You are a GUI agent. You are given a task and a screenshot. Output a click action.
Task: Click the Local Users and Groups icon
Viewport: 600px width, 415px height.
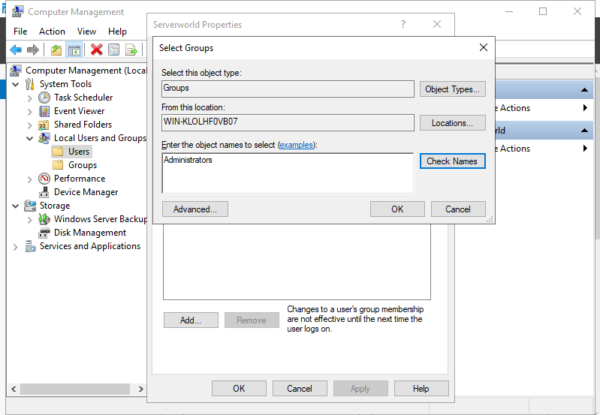click(x=44, y=138)
